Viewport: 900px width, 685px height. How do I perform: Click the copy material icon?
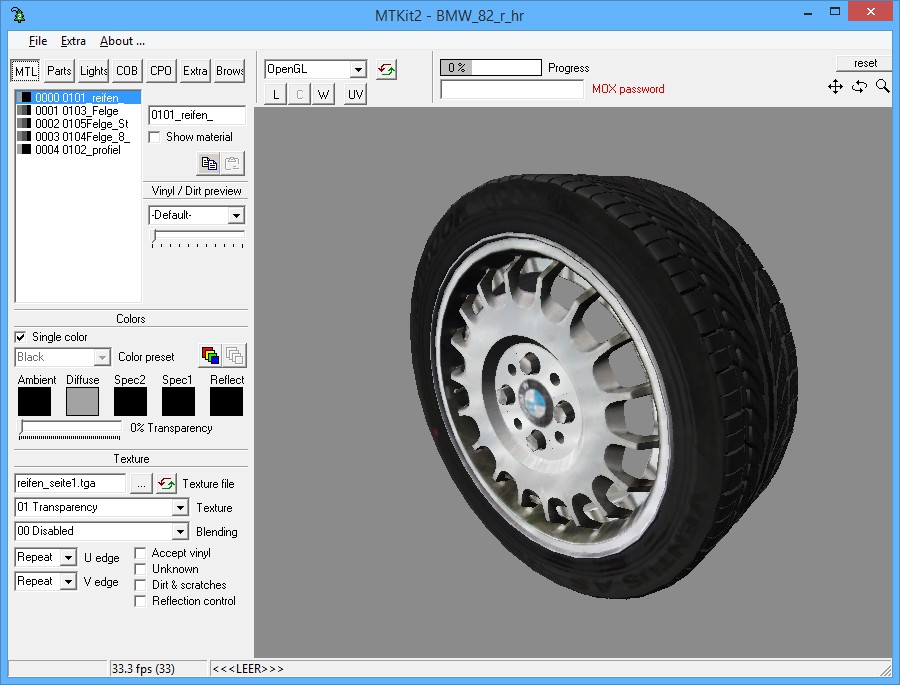pos(209,163)
